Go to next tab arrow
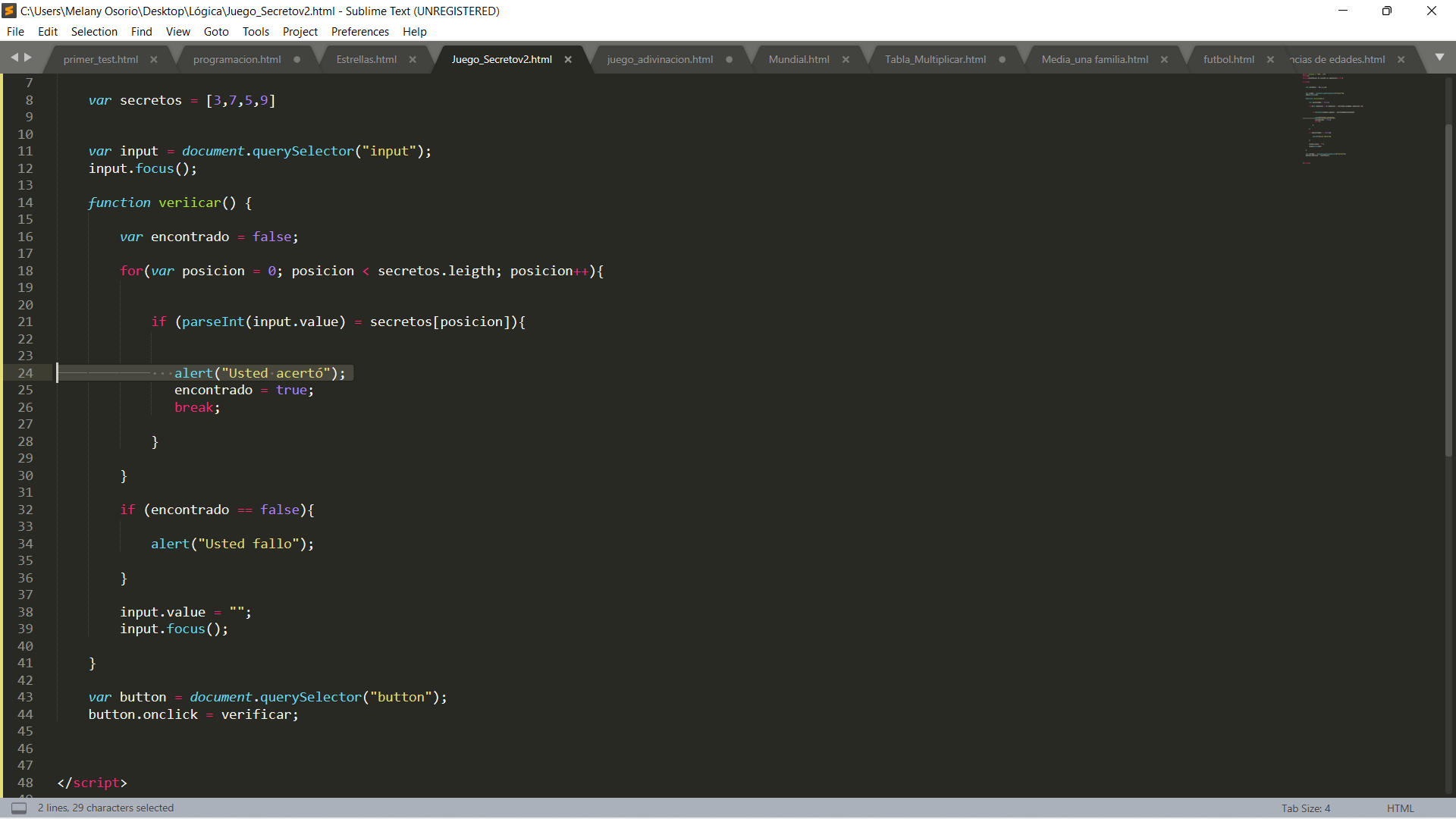This screenshot has height=819, width=1456. pos(29,57)
